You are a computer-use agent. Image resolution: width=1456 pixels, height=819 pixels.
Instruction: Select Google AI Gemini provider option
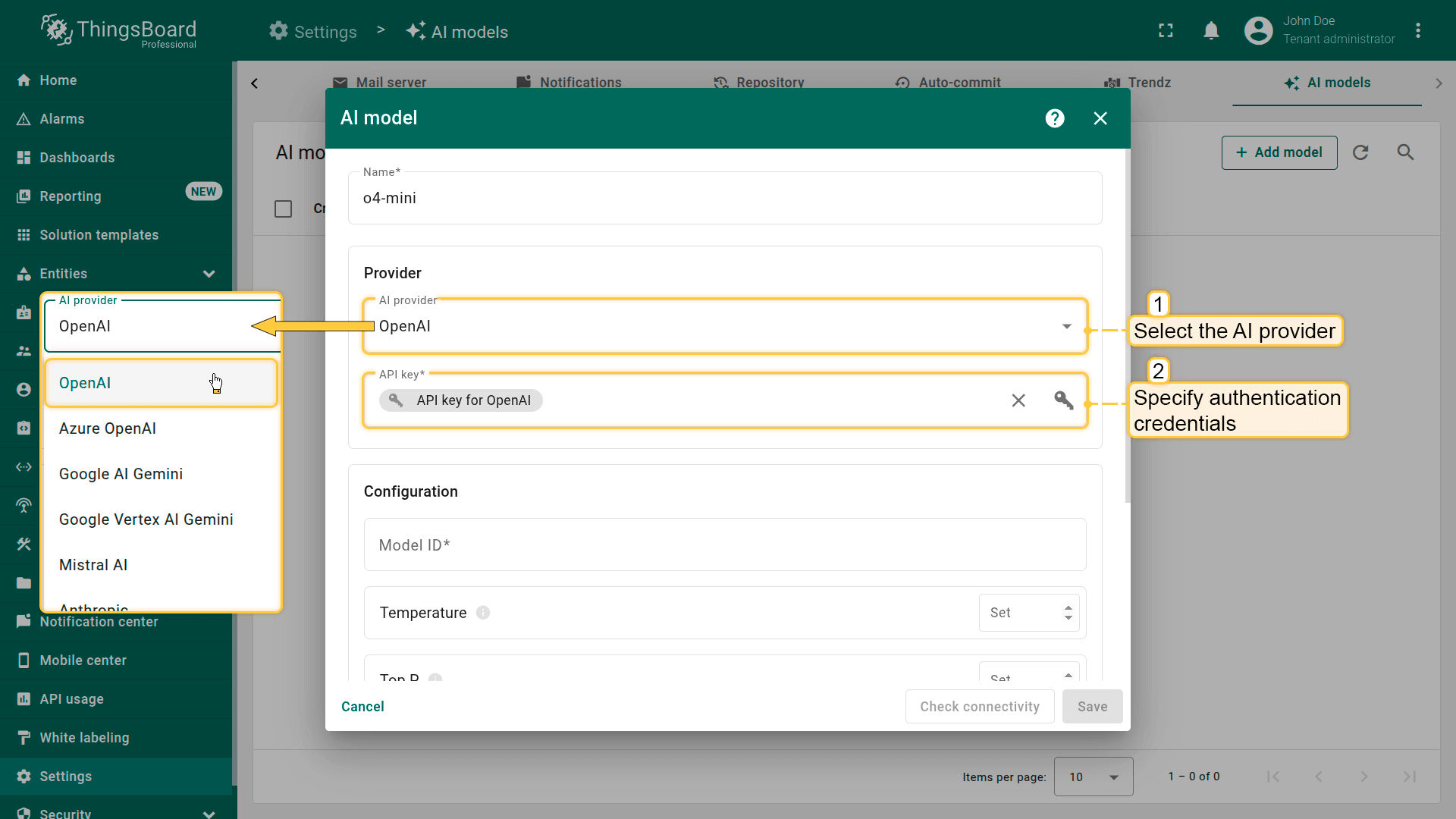[x=161, y=474]
